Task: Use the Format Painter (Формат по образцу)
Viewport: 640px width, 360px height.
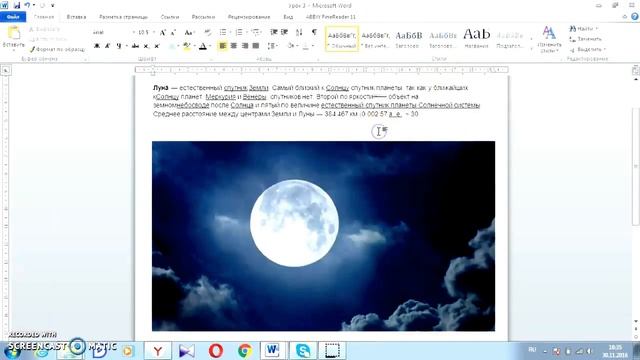Action: coord(58,49)
